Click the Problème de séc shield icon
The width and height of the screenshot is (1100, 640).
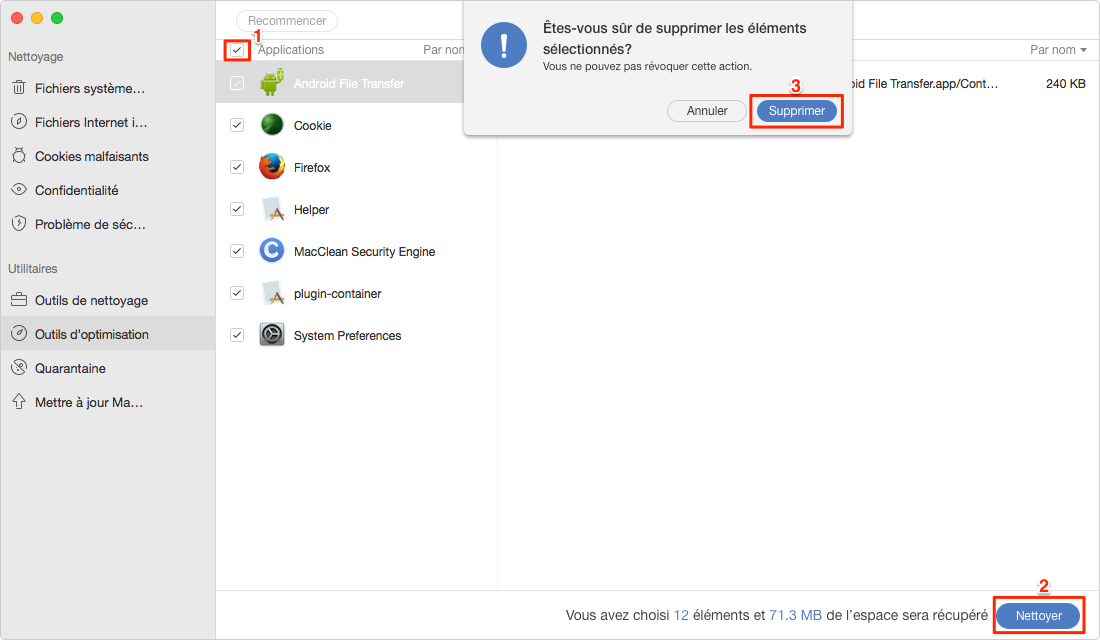click(x=19, y=223)
